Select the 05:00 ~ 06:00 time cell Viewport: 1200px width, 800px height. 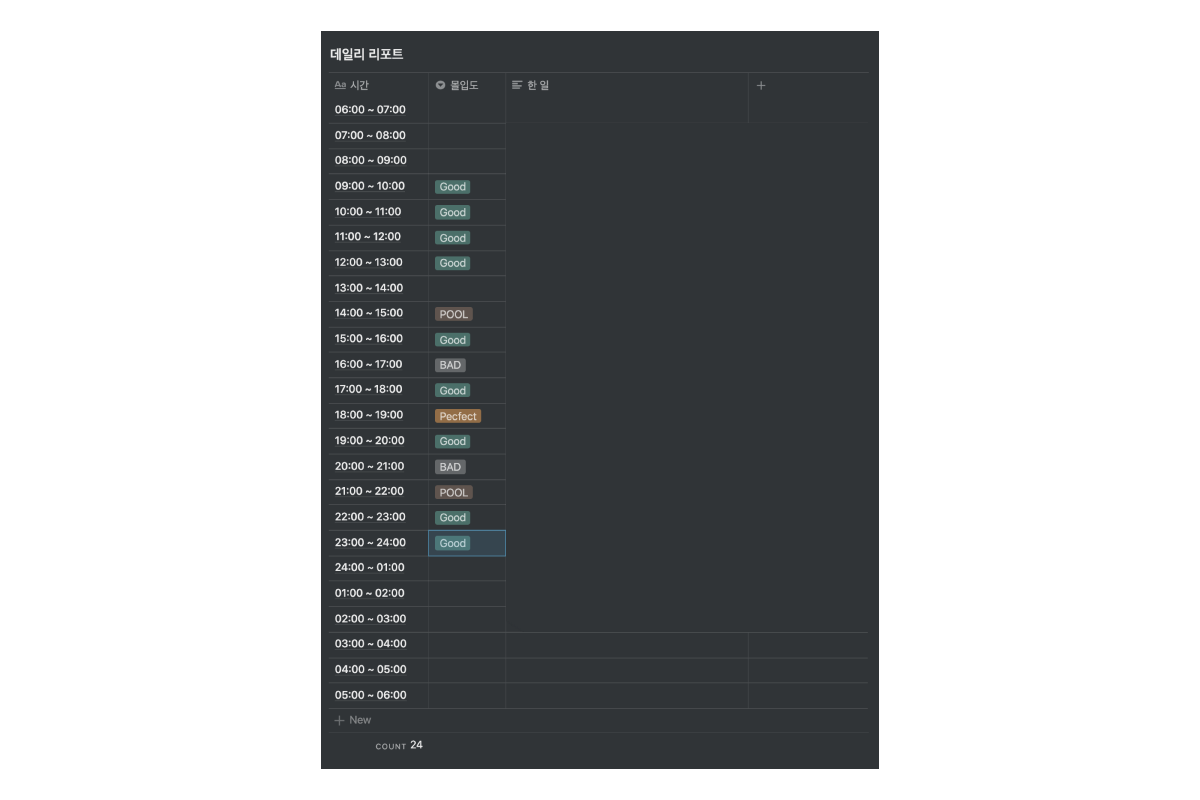coord(370,695)
